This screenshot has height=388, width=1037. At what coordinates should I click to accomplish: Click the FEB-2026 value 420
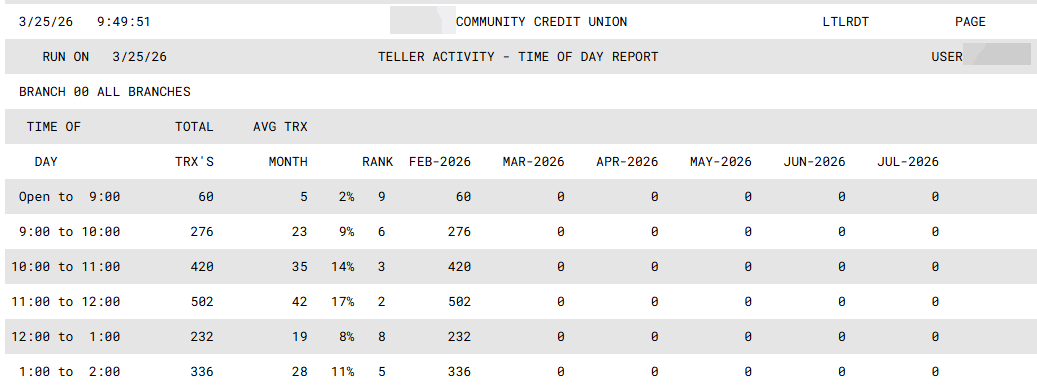click(x=459, y=267)
